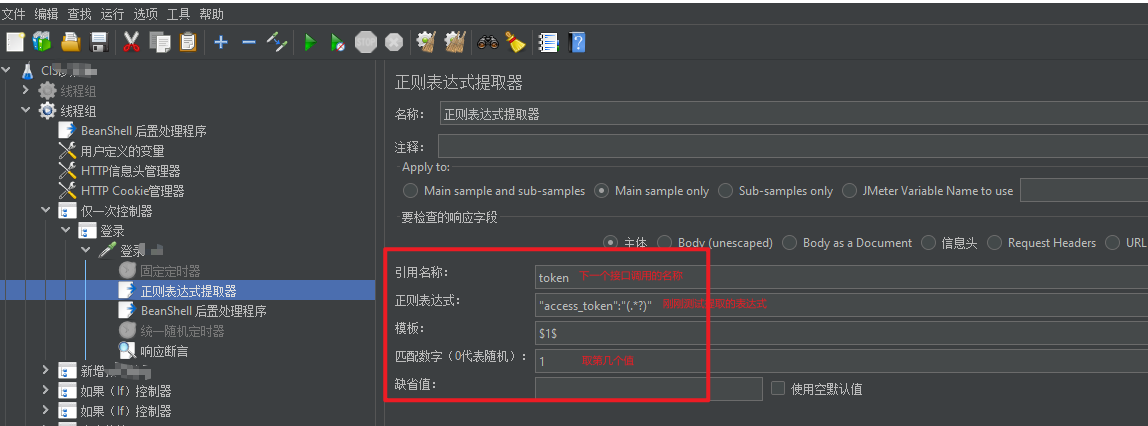Expand the first grayed 线程组 node
The height and width of the screenshot is (426, 1148).
(x=26, y=91)
